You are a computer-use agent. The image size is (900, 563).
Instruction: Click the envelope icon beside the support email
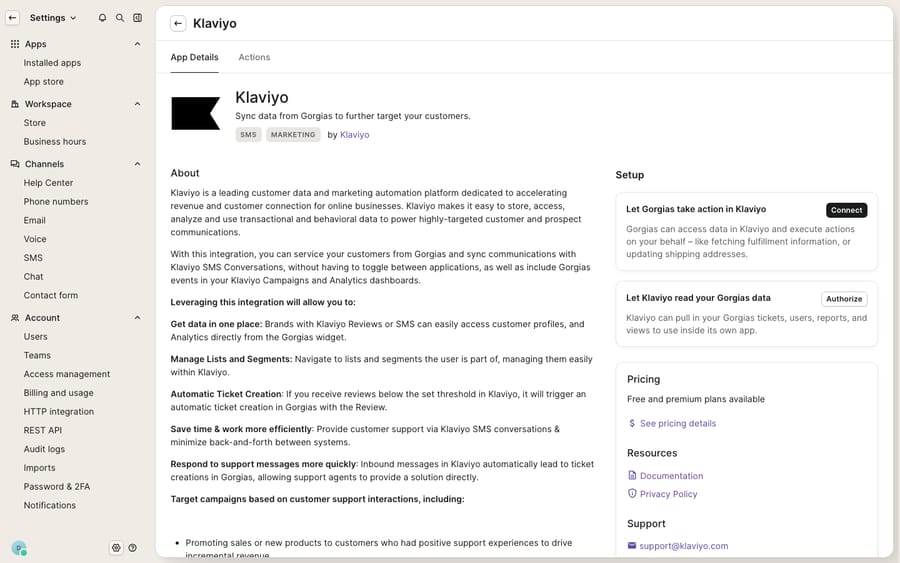click(x=632, y=546)
